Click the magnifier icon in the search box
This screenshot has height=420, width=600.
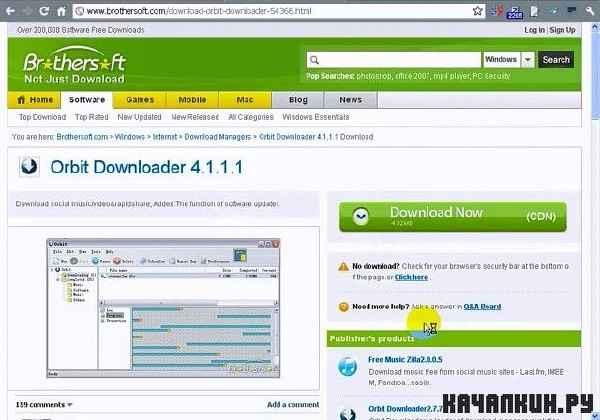point(314,60)
